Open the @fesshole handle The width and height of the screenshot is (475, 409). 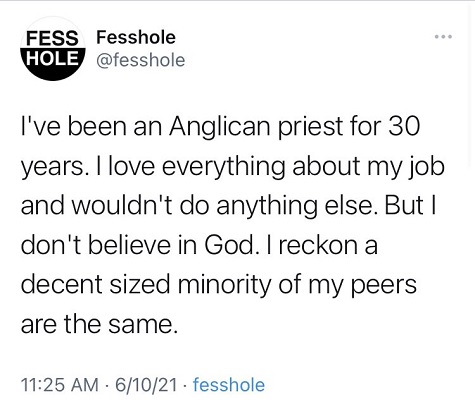pos(141,60)
